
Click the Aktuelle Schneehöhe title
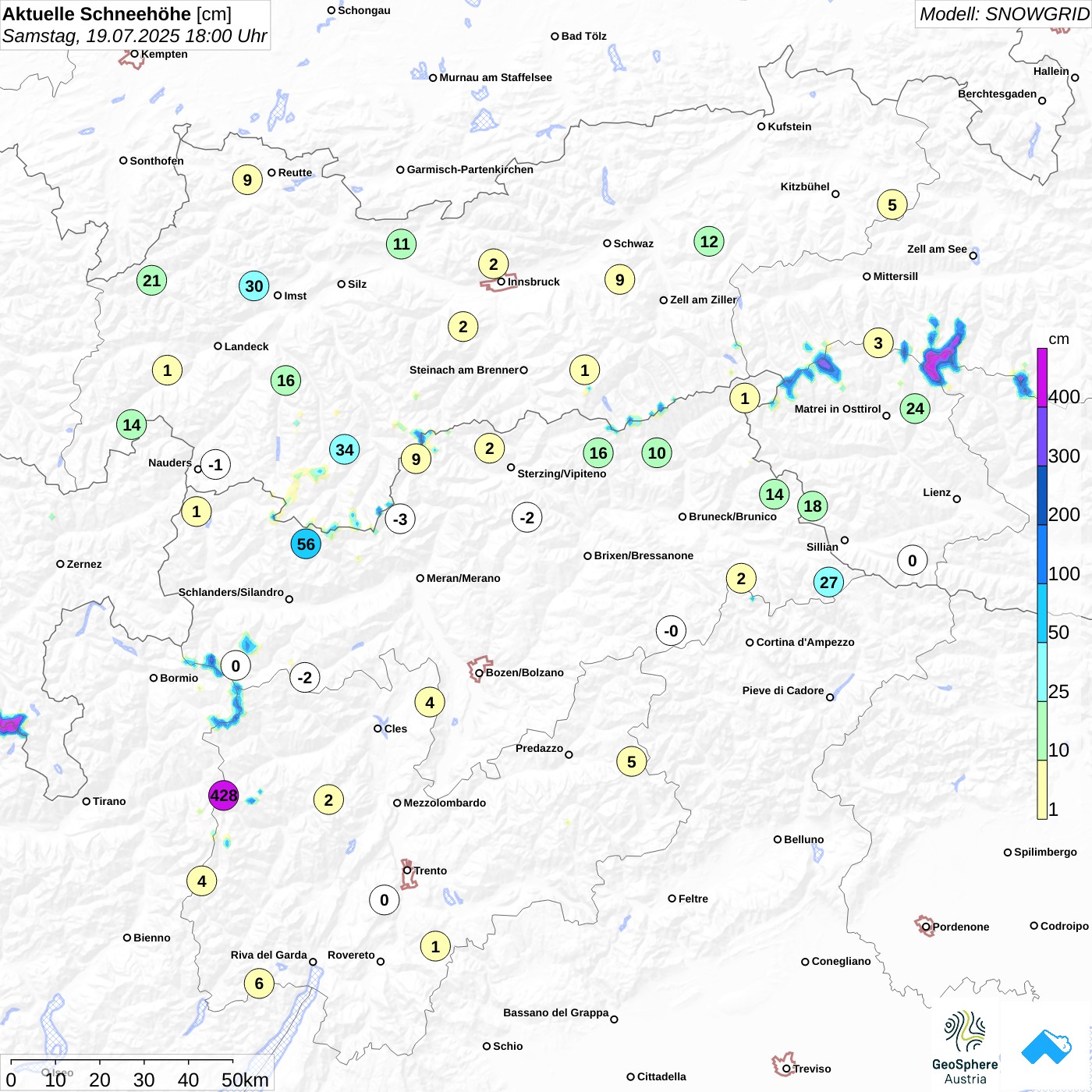(97, 14)
